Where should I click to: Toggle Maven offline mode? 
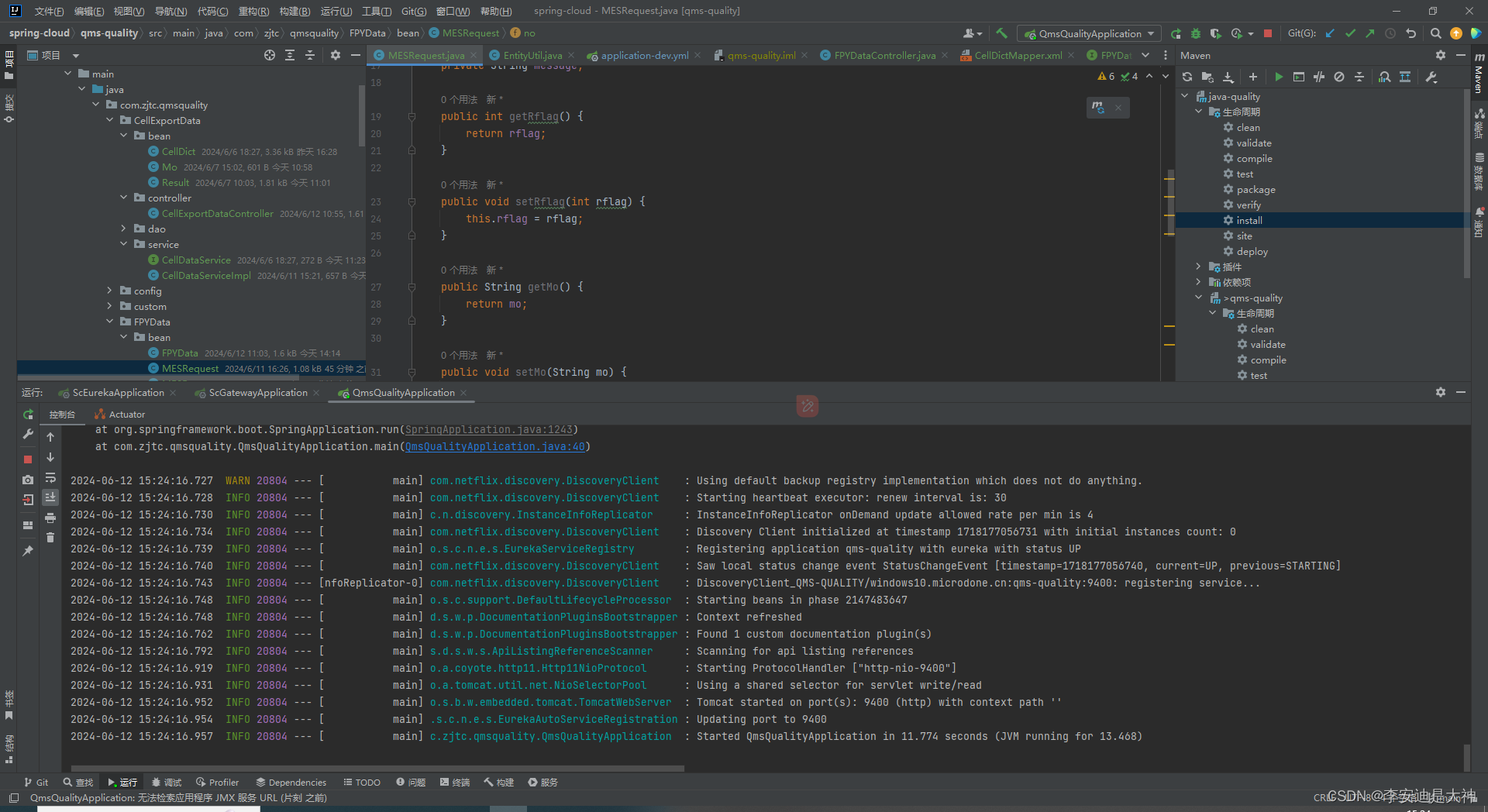[1340, 77]
